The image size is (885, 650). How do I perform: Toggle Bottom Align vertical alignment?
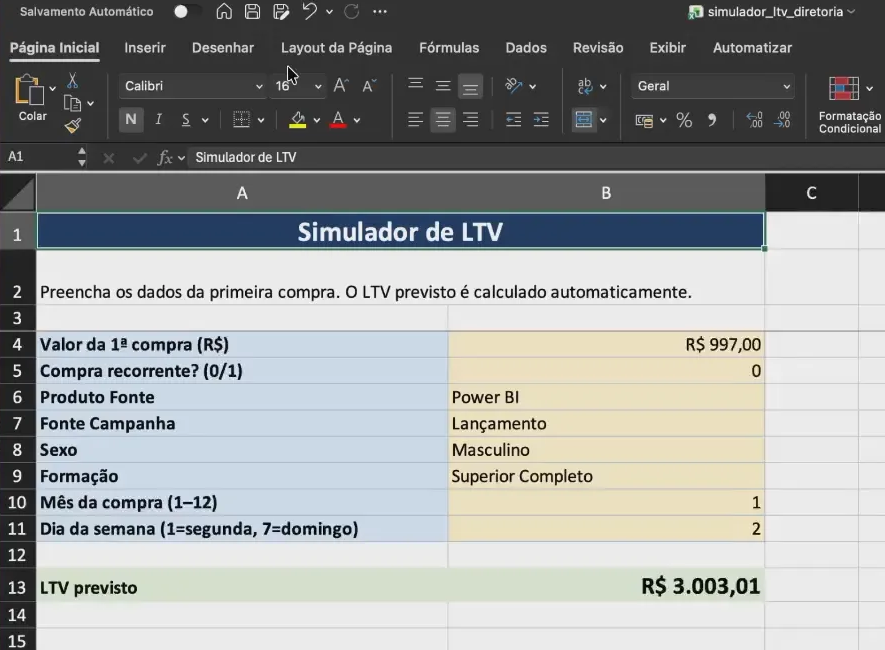click(470, 87)
